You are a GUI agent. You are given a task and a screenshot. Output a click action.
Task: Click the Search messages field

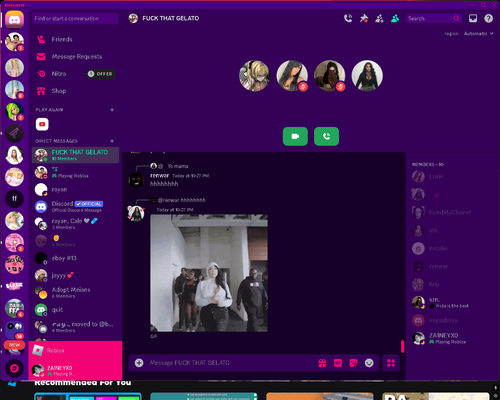(433, 18)
